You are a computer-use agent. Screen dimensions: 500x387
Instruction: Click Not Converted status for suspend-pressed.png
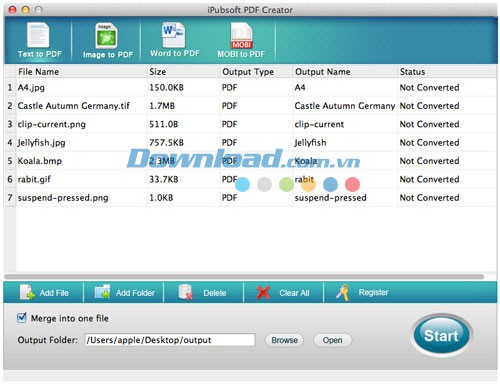tap(429, 197)
